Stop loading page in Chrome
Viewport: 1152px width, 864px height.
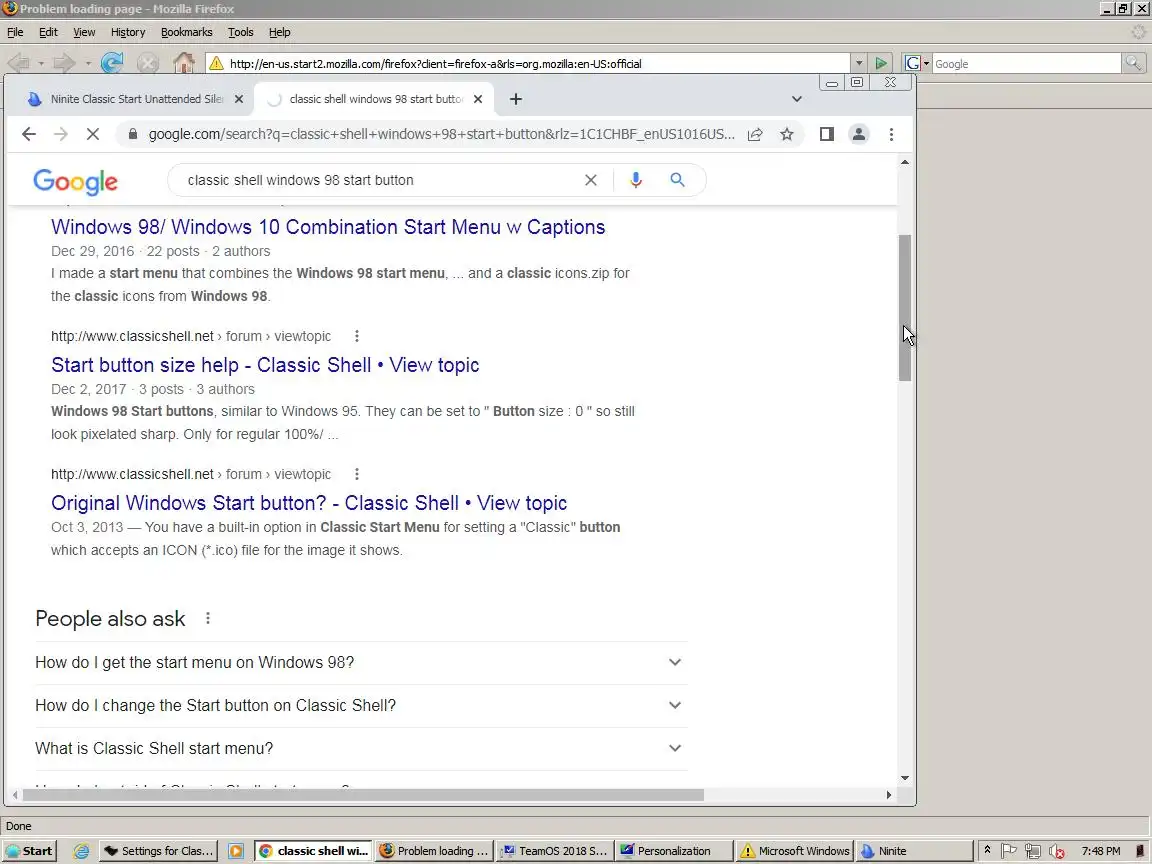93,134
